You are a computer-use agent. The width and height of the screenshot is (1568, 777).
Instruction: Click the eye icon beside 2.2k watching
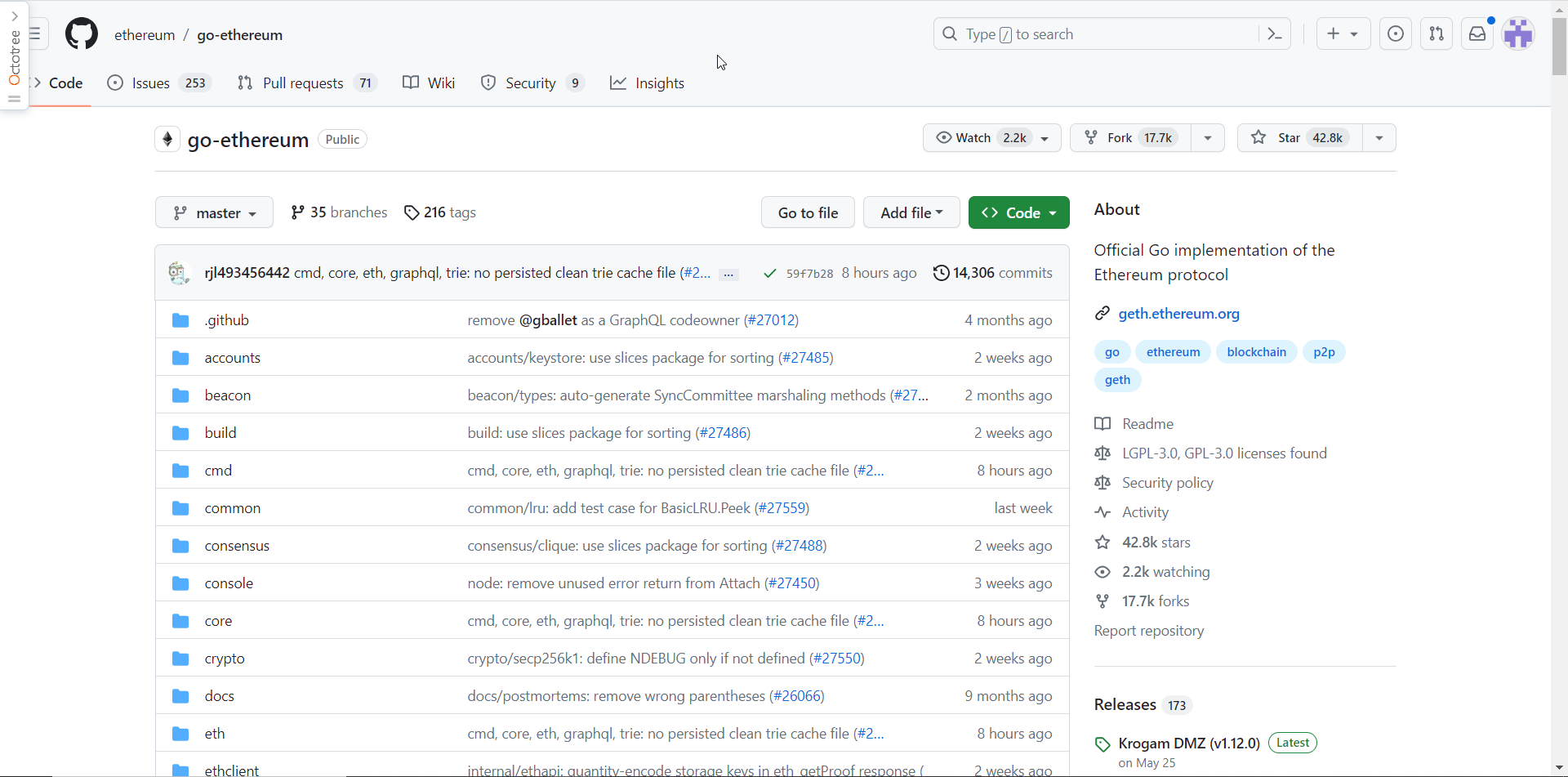tap(1102, 572)
